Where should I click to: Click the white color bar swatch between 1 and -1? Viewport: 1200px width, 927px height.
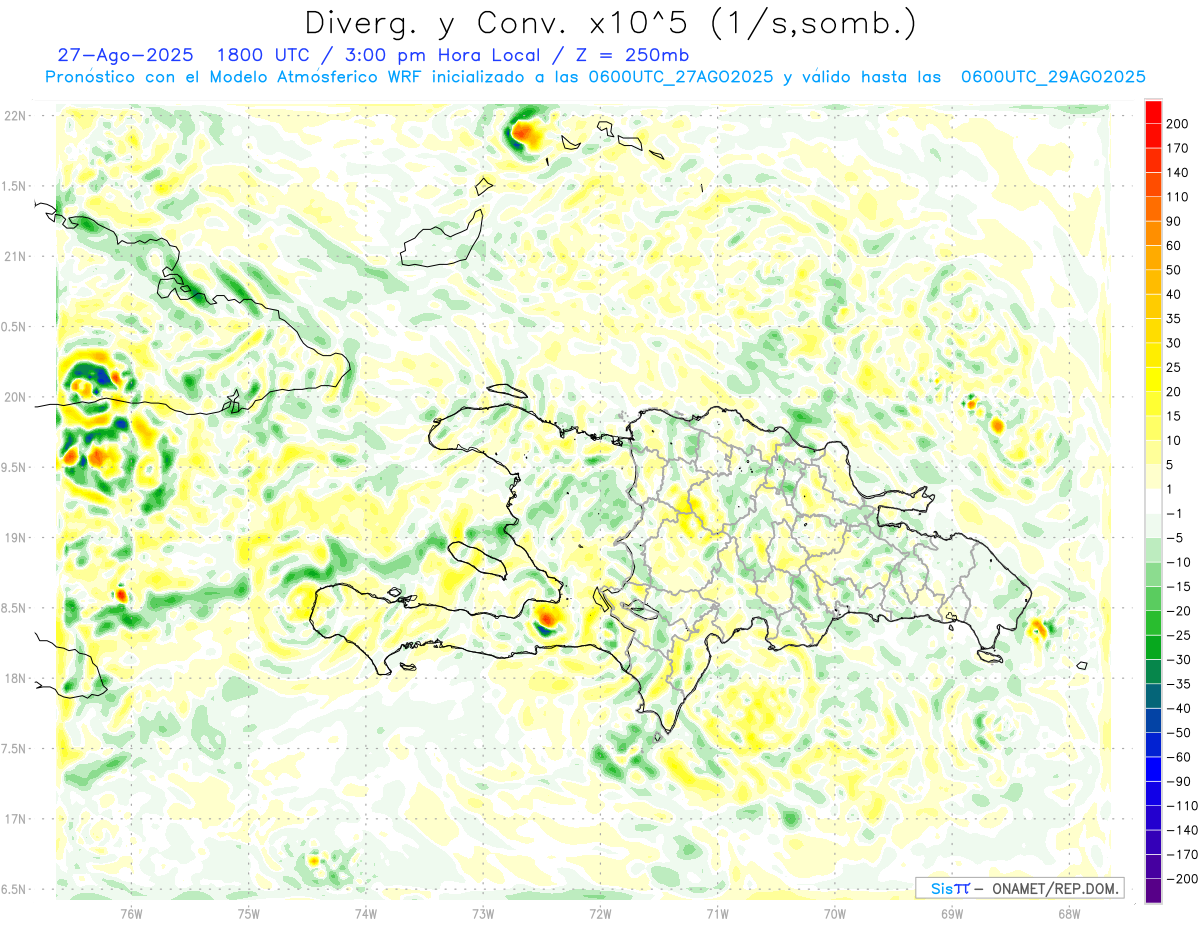pos(1153,501)
